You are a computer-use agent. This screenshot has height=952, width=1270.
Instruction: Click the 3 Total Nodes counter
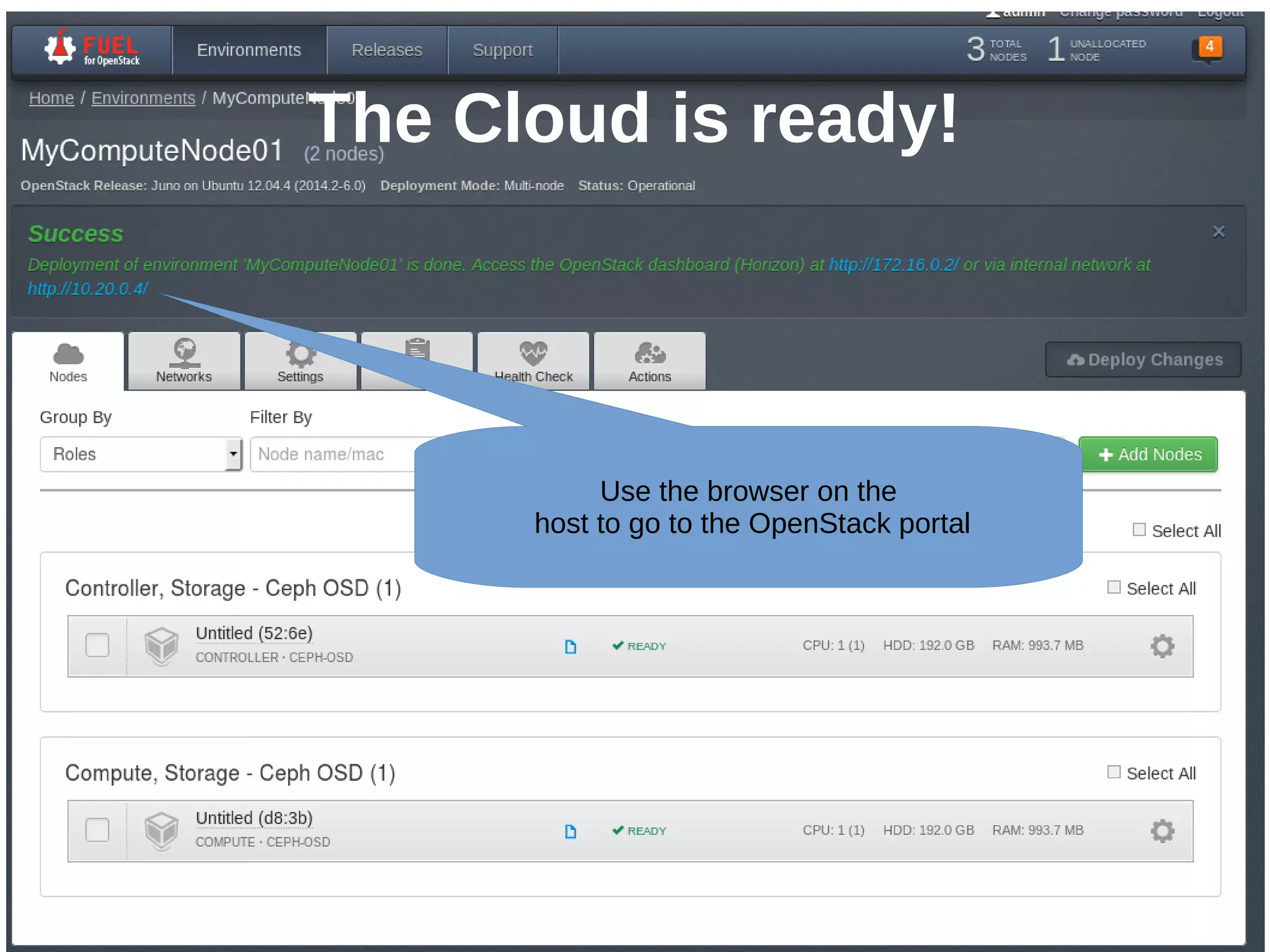(x=997, y=49)
